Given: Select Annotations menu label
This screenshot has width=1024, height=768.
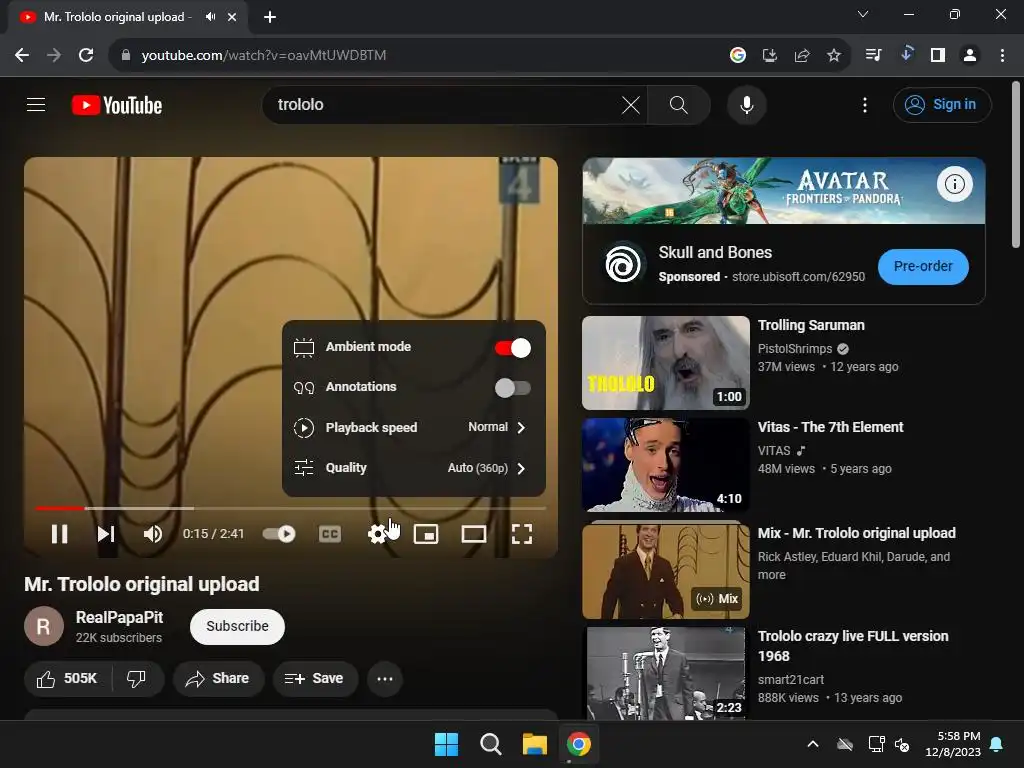Looking at the screenshot, I should click(361, 387).
